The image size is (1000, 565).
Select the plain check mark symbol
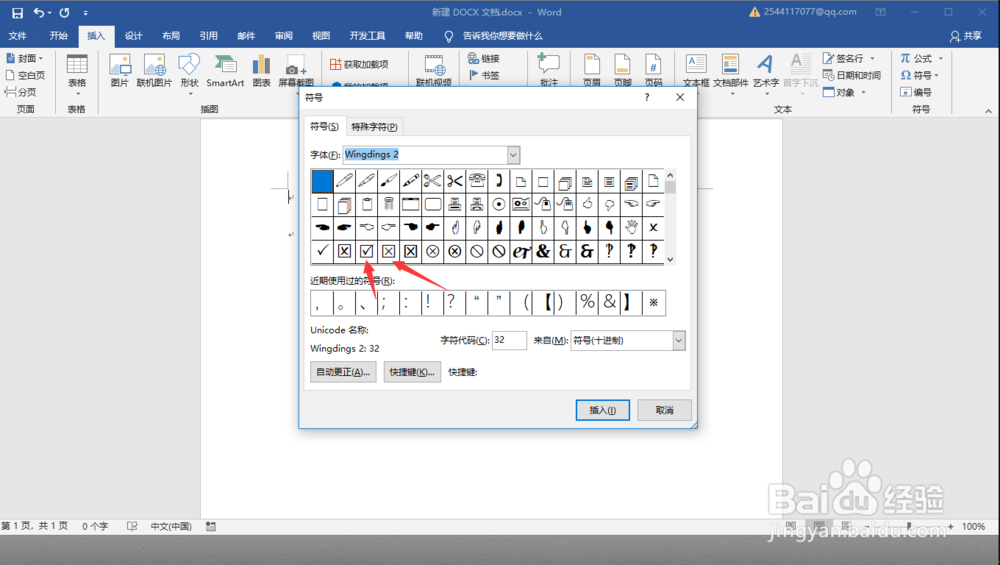pyautogui.click(x=322, y=251)
